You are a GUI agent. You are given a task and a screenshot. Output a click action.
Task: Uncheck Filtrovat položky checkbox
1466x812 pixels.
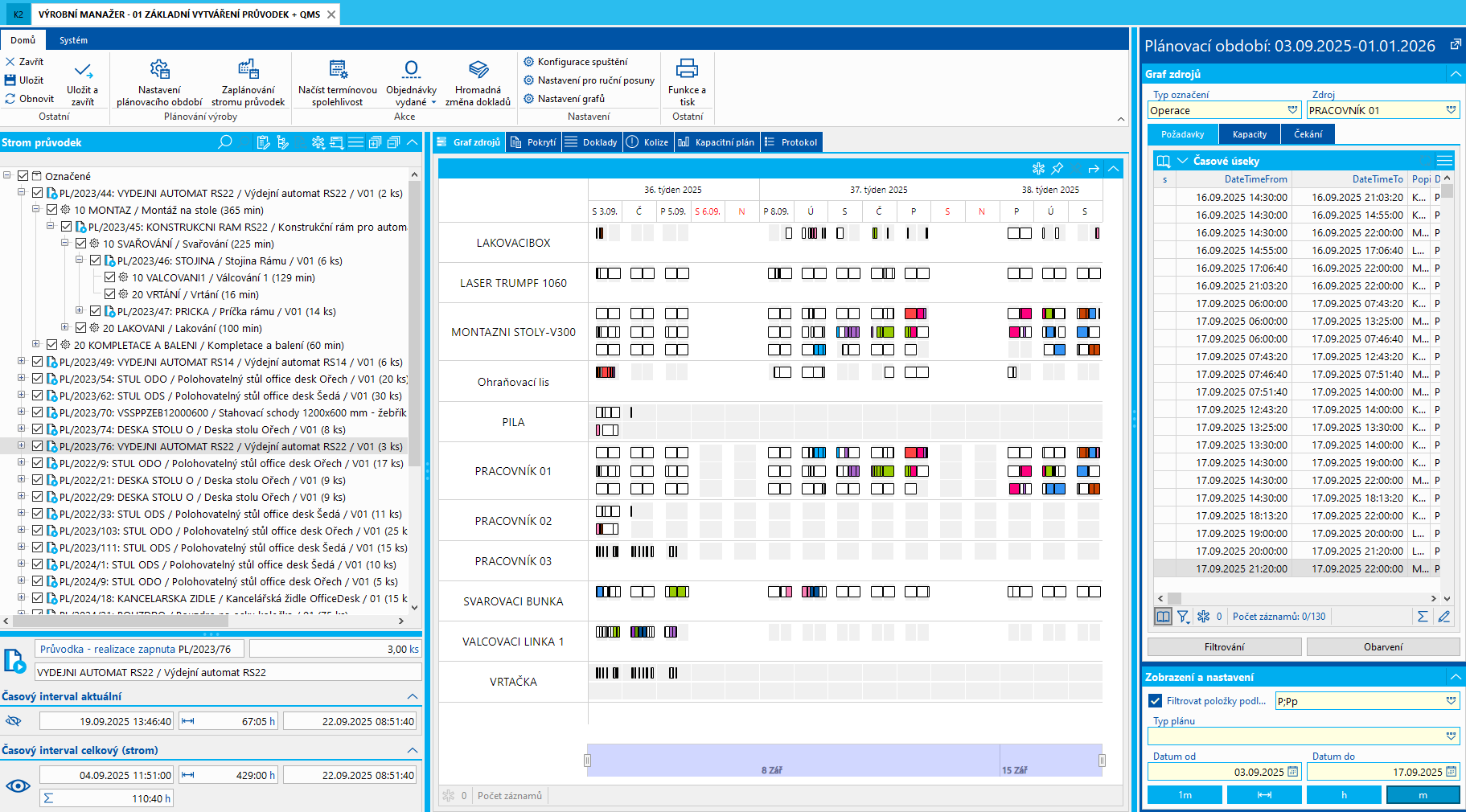point(1156,701)
